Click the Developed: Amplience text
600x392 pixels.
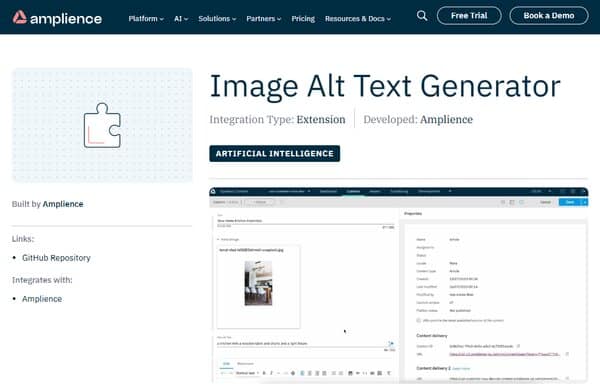pos(418,119)
